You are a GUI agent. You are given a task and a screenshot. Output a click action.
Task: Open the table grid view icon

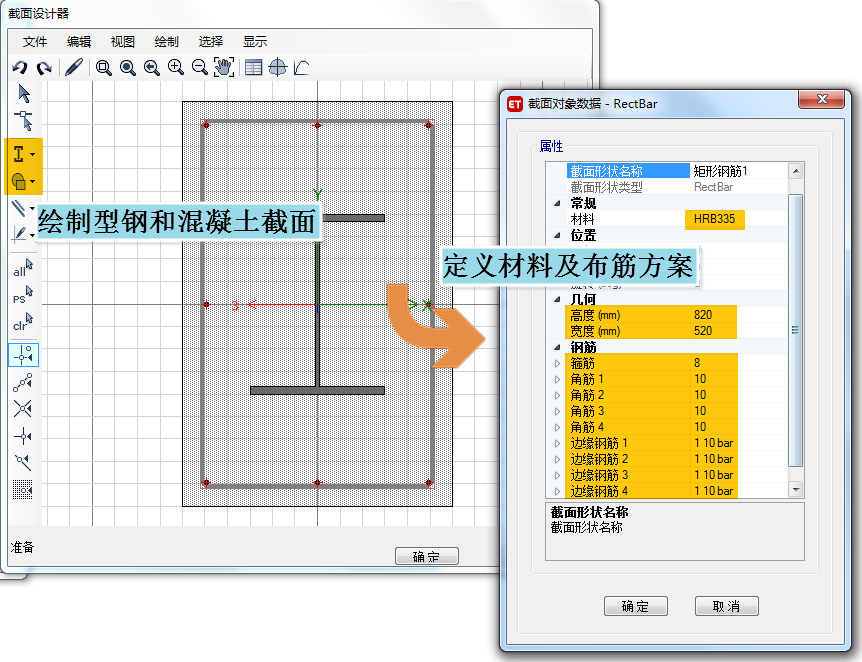(x=254, y=68)
